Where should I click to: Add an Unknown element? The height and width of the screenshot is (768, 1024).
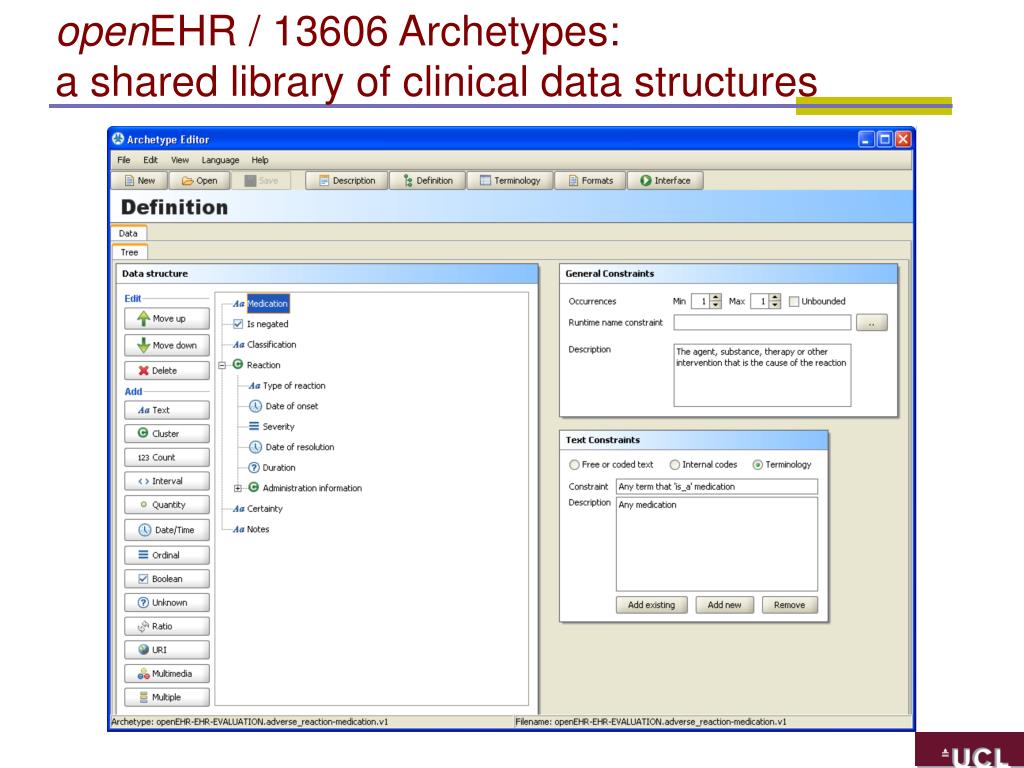coord(167,603)
